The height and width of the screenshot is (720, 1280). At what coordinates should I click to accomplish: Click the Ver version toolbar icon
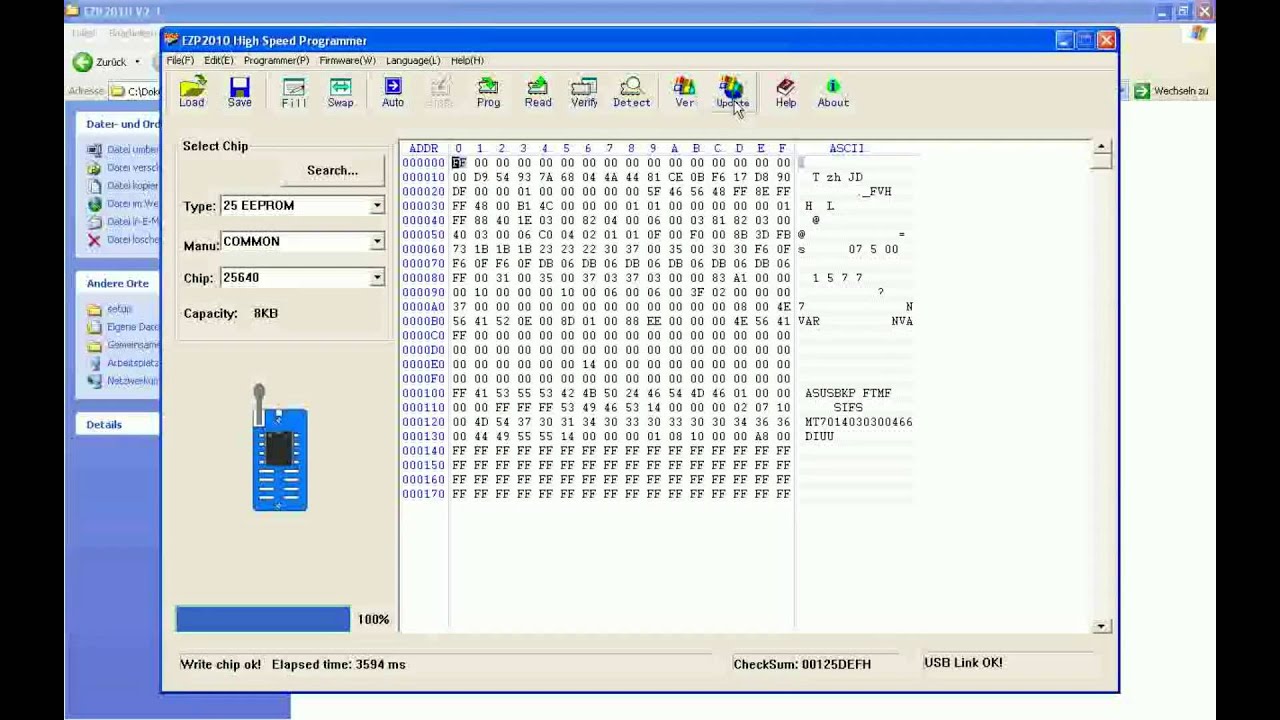pos(684,92)
